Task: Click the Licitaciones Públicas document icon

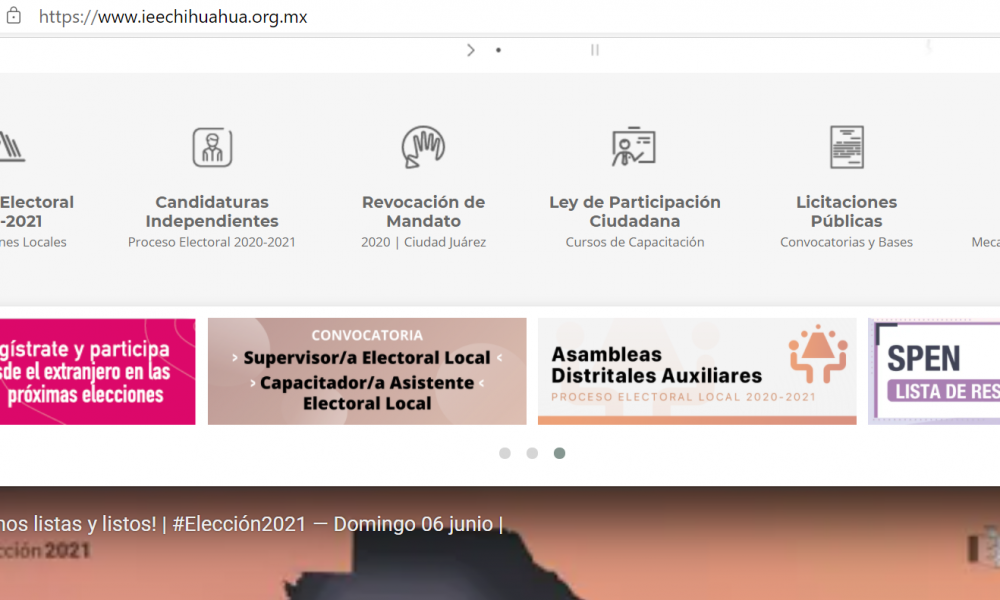Action: (847, 147)
